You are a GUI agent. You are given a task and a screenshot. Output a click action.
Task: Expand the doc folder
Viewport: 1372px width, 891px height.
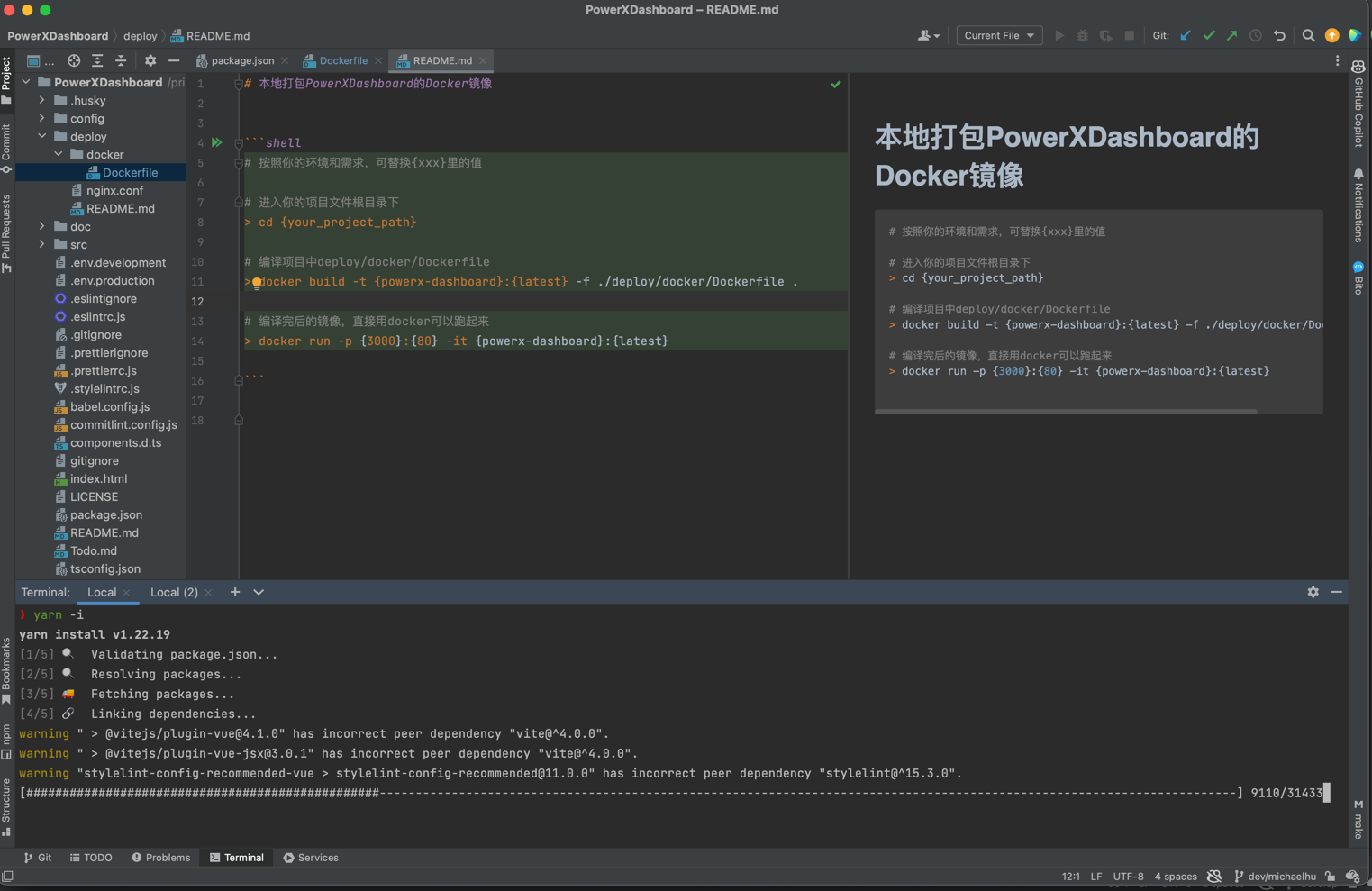(42, 226)
